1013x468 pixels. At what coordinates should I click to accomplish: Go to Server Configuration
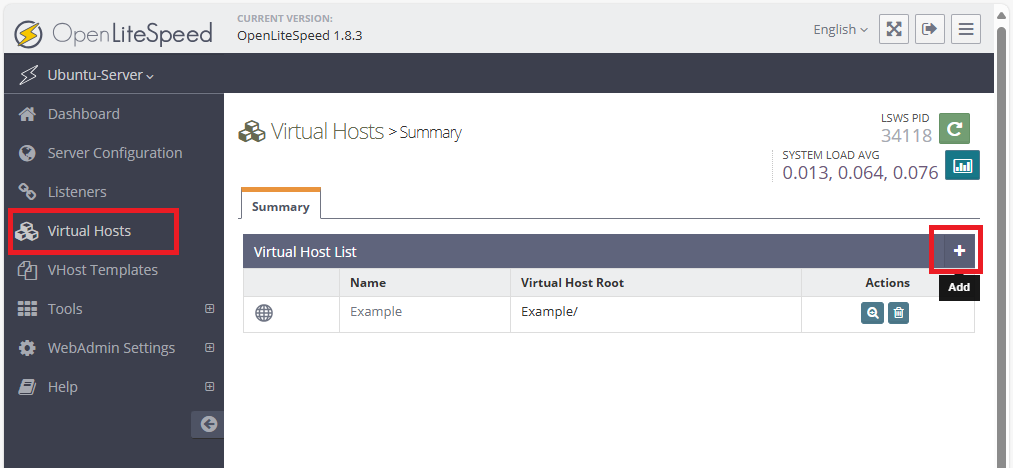pos(114,153)
